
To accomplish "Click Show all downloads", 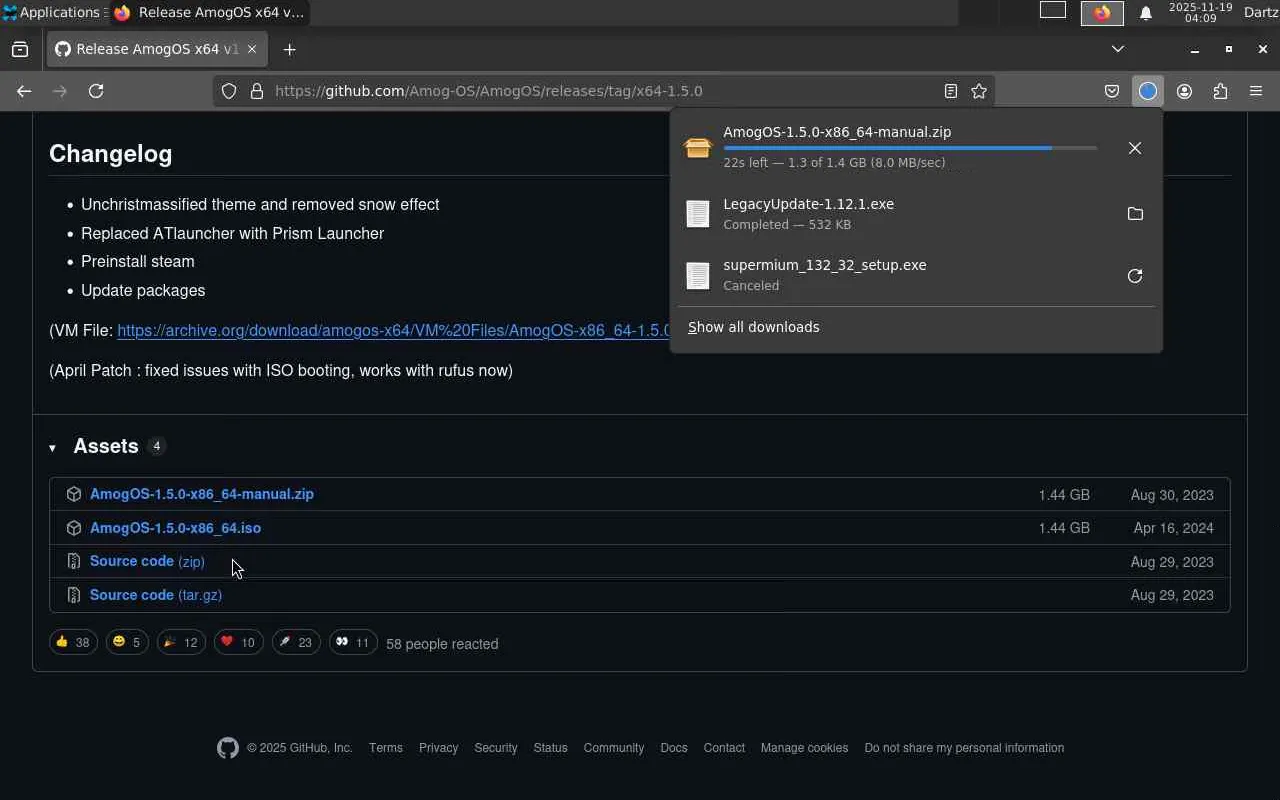I will (x=754, y=327).
